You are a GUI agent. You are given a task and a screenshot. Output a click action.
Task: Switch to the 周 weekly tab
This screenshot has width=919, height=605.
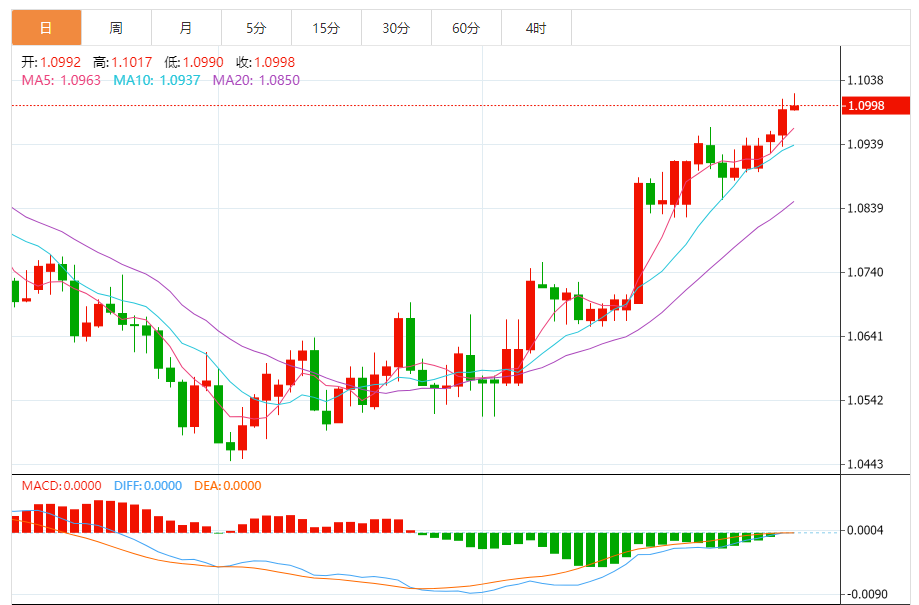pyautogui.click(x=116, y=28)
